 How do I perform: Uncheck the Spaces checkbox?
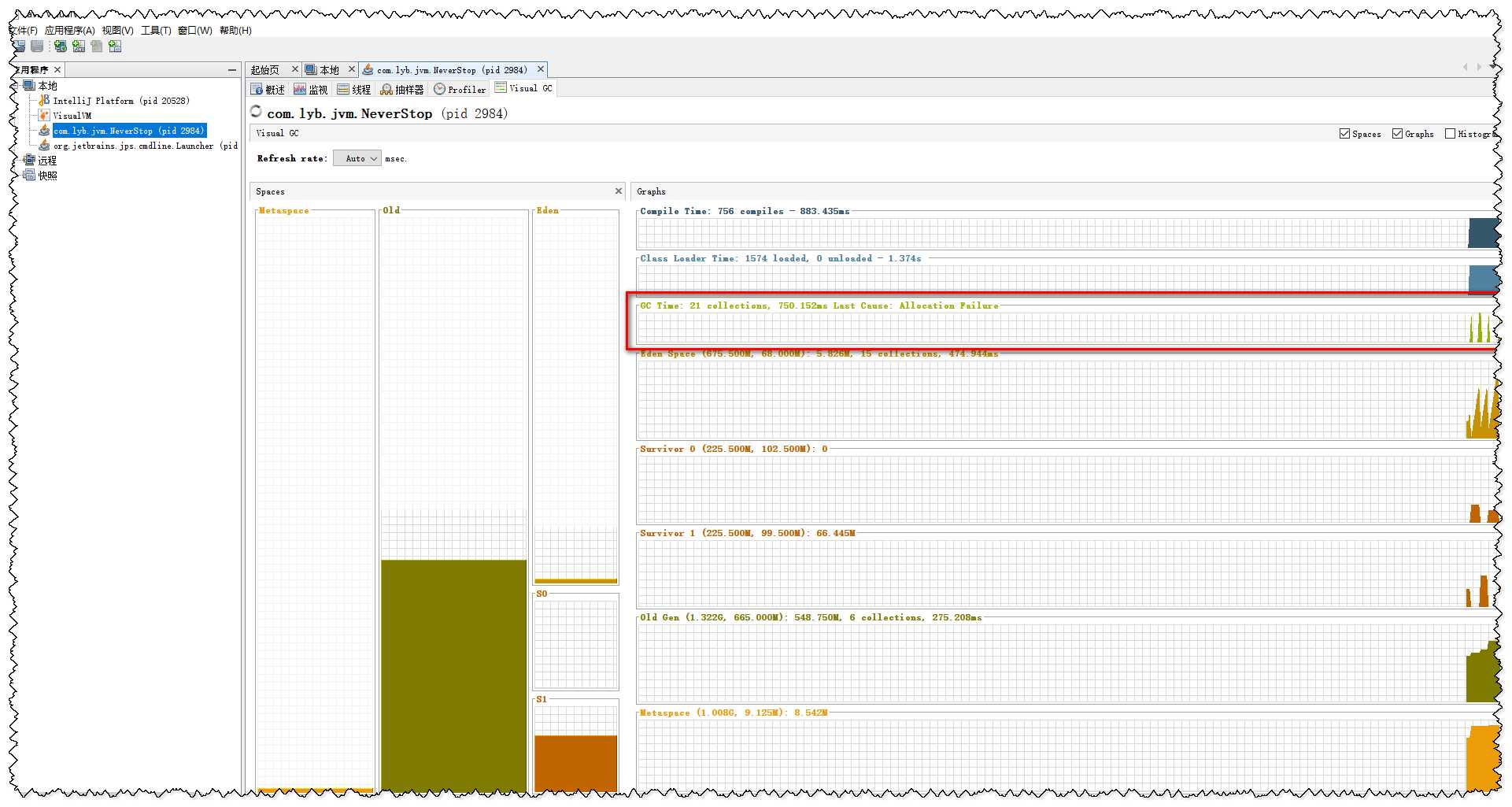click(x=1345, y=134)
